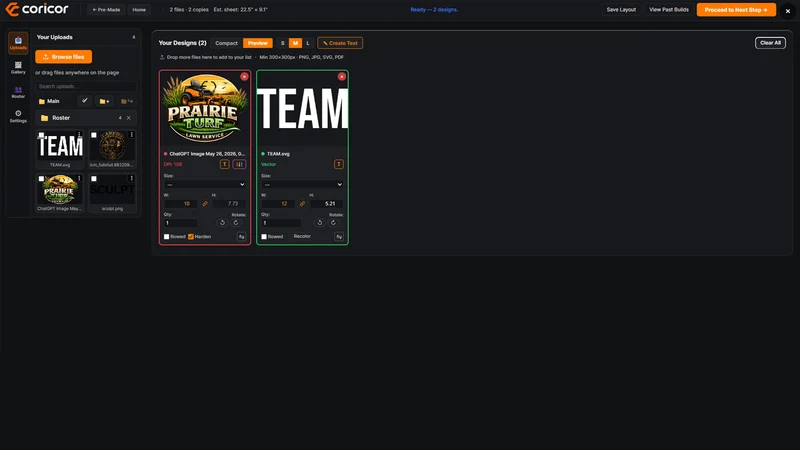Switch to Preview view
Screen dimensions: 800x450
[258, 43]
